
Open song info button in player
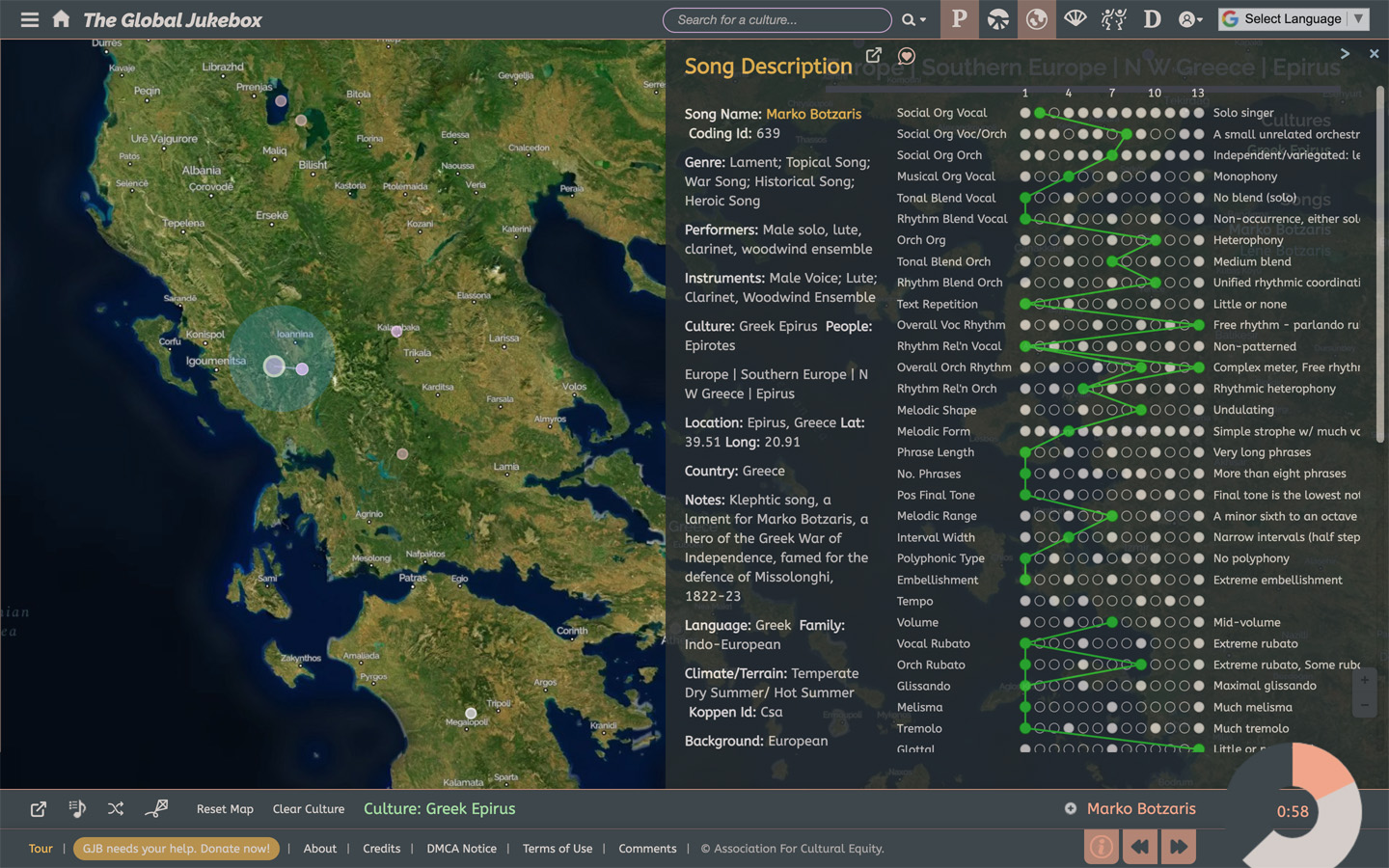click(1102, 847)
